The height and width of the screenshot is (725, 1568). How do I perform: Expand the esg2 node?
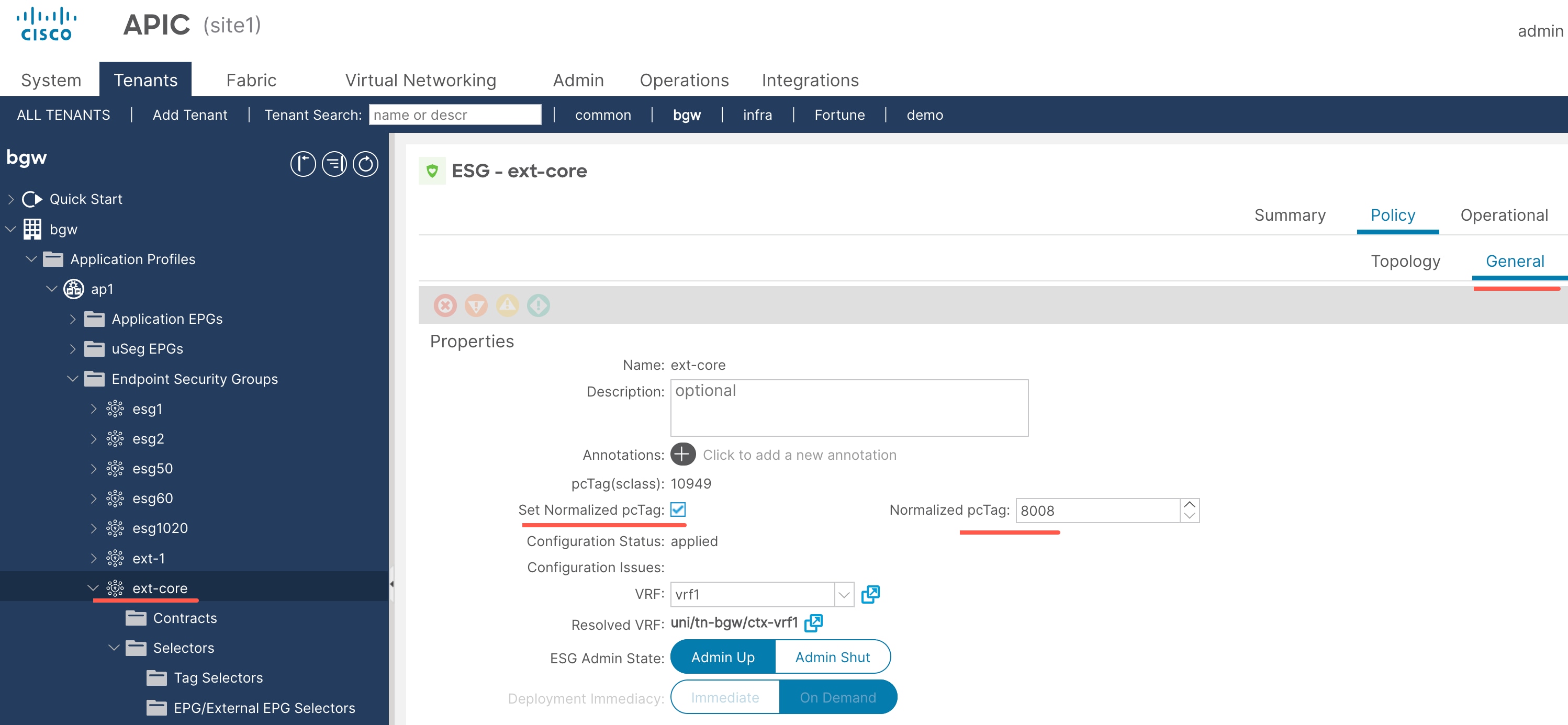(x=94, y=439)
